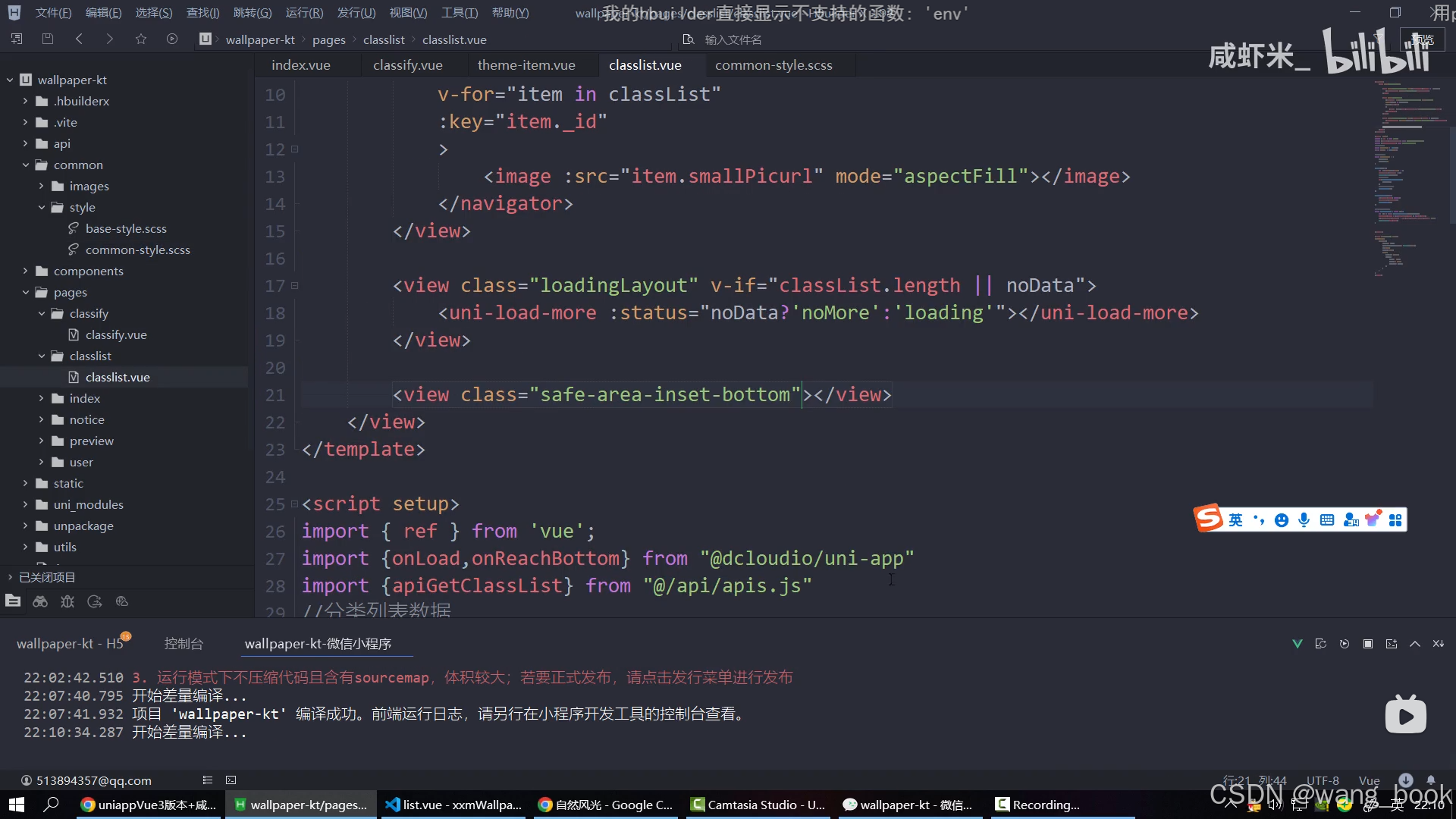1456x819 pixels.
Task: Toggle code fold at line 17
Action: tap(295, 286)
